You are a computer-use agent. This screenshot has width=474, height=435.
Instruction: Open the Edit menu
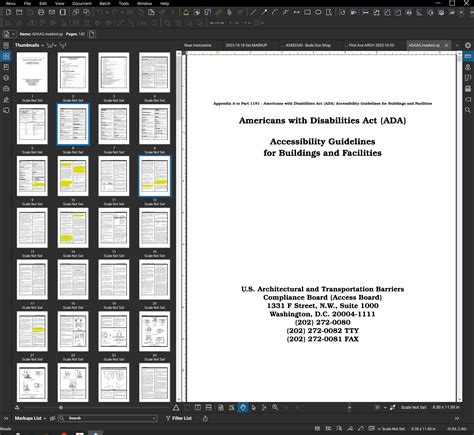(x=43, y=3)
